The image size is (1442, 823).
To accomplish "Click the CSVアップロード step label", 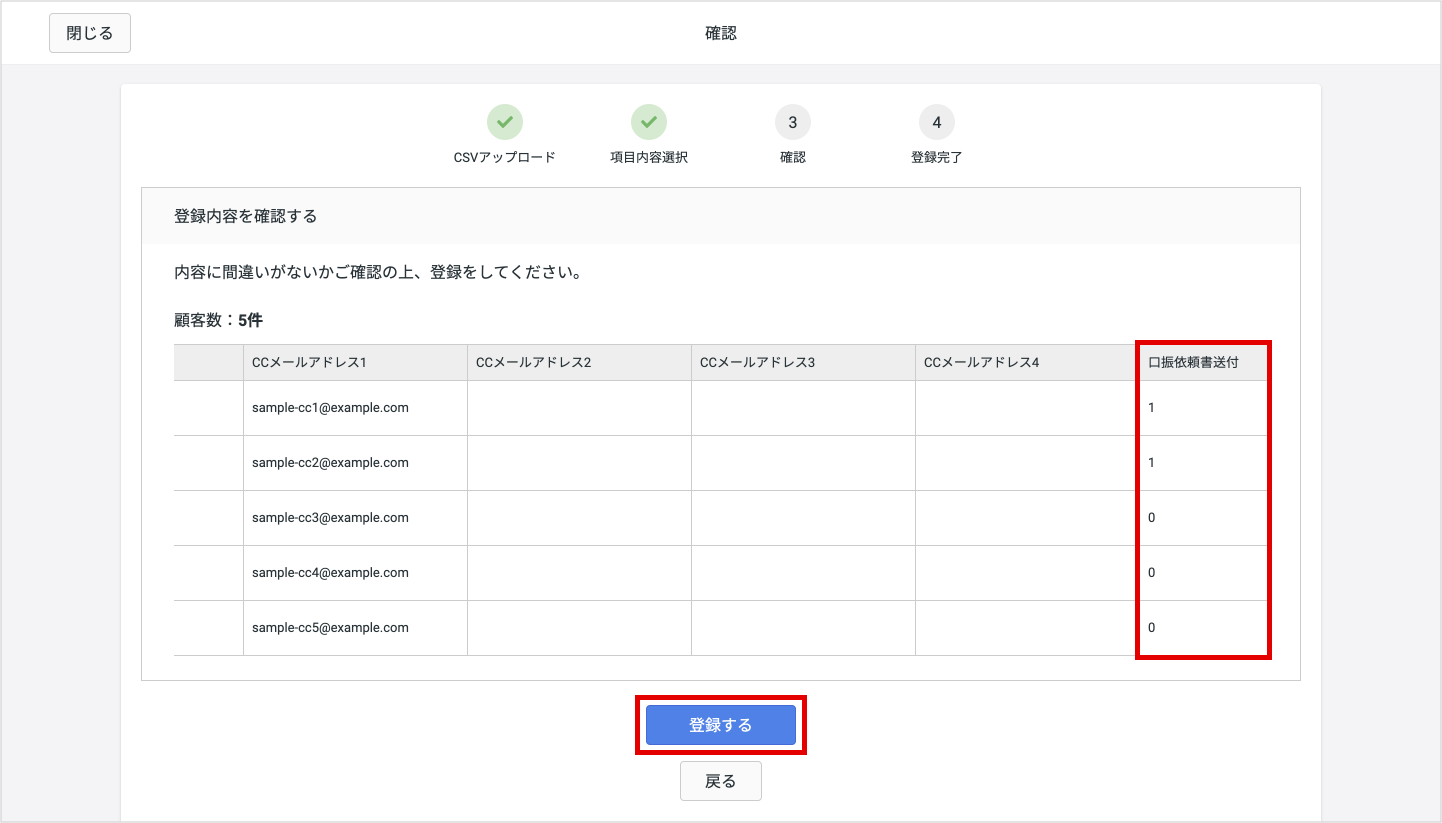I will click(505, 156).
